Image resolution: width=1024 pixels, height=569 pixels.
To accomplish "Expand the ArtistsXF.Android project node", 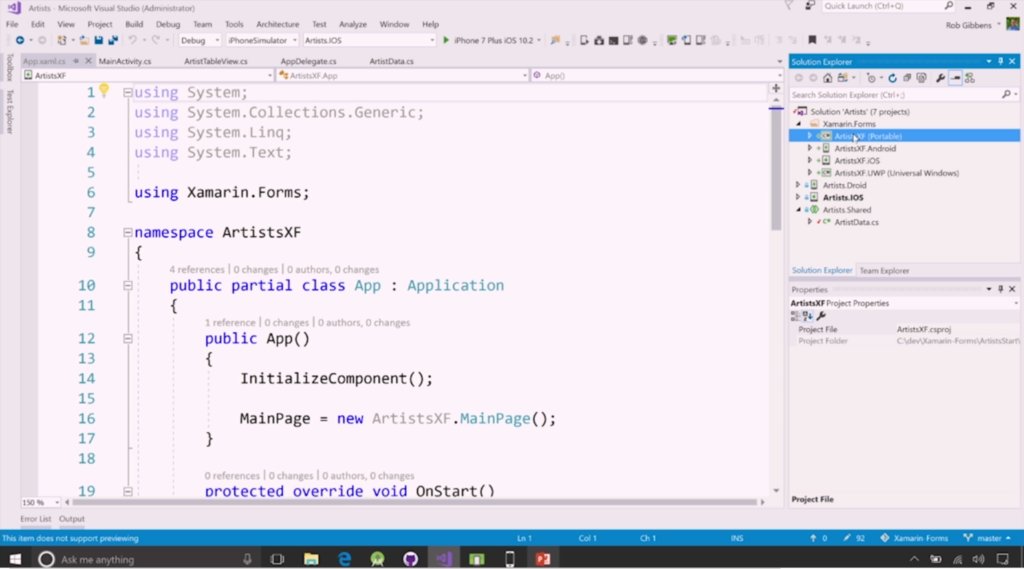I will (810, 148).
